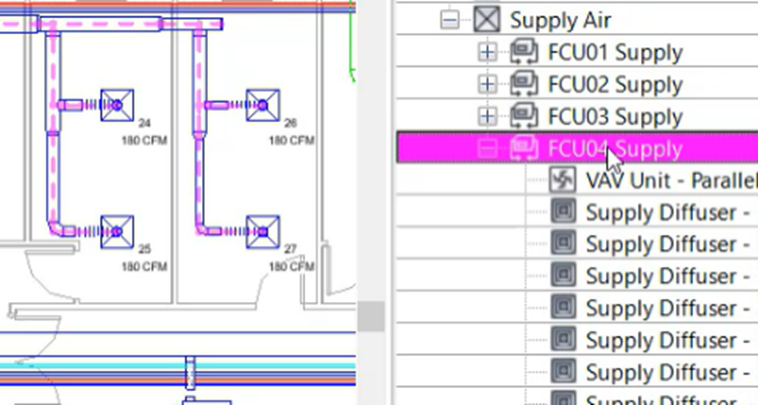Click the VAV Unit fan icon
The width and height of the screenshot is (758, 405).
click(x=563, y=180)
